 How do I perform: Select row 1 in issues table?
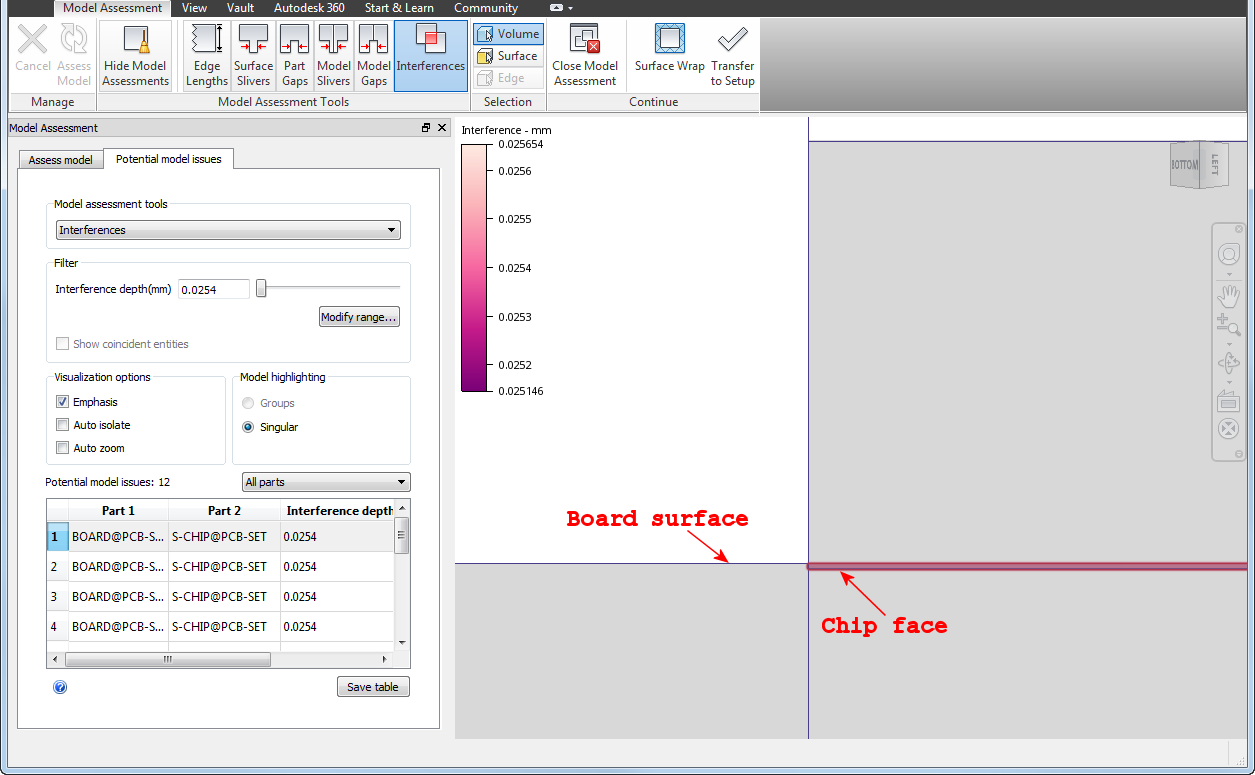(x=221, y=536)
